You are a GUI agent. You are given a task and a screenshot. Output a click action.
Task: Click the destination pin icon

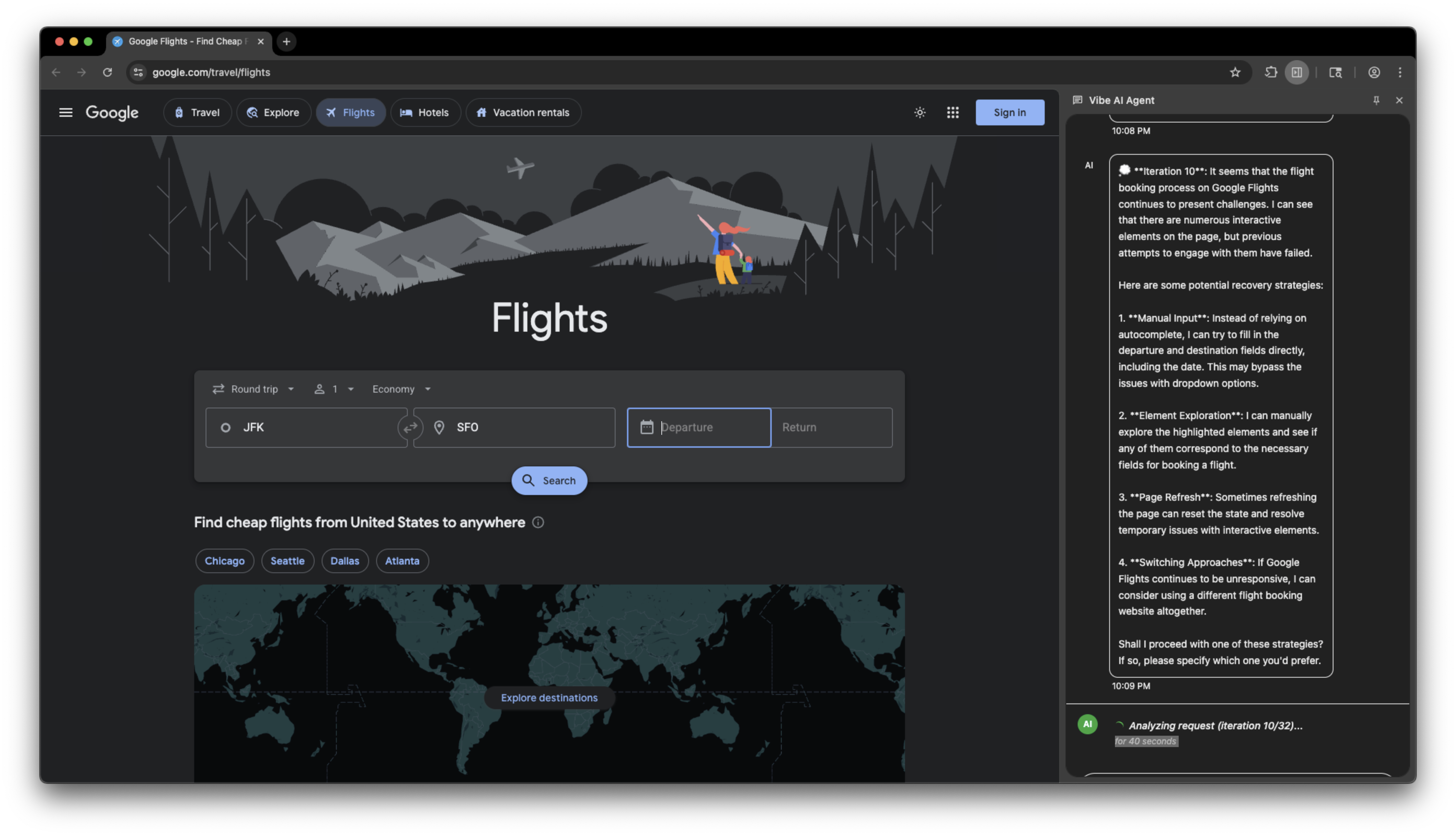[x=439, y=428]
